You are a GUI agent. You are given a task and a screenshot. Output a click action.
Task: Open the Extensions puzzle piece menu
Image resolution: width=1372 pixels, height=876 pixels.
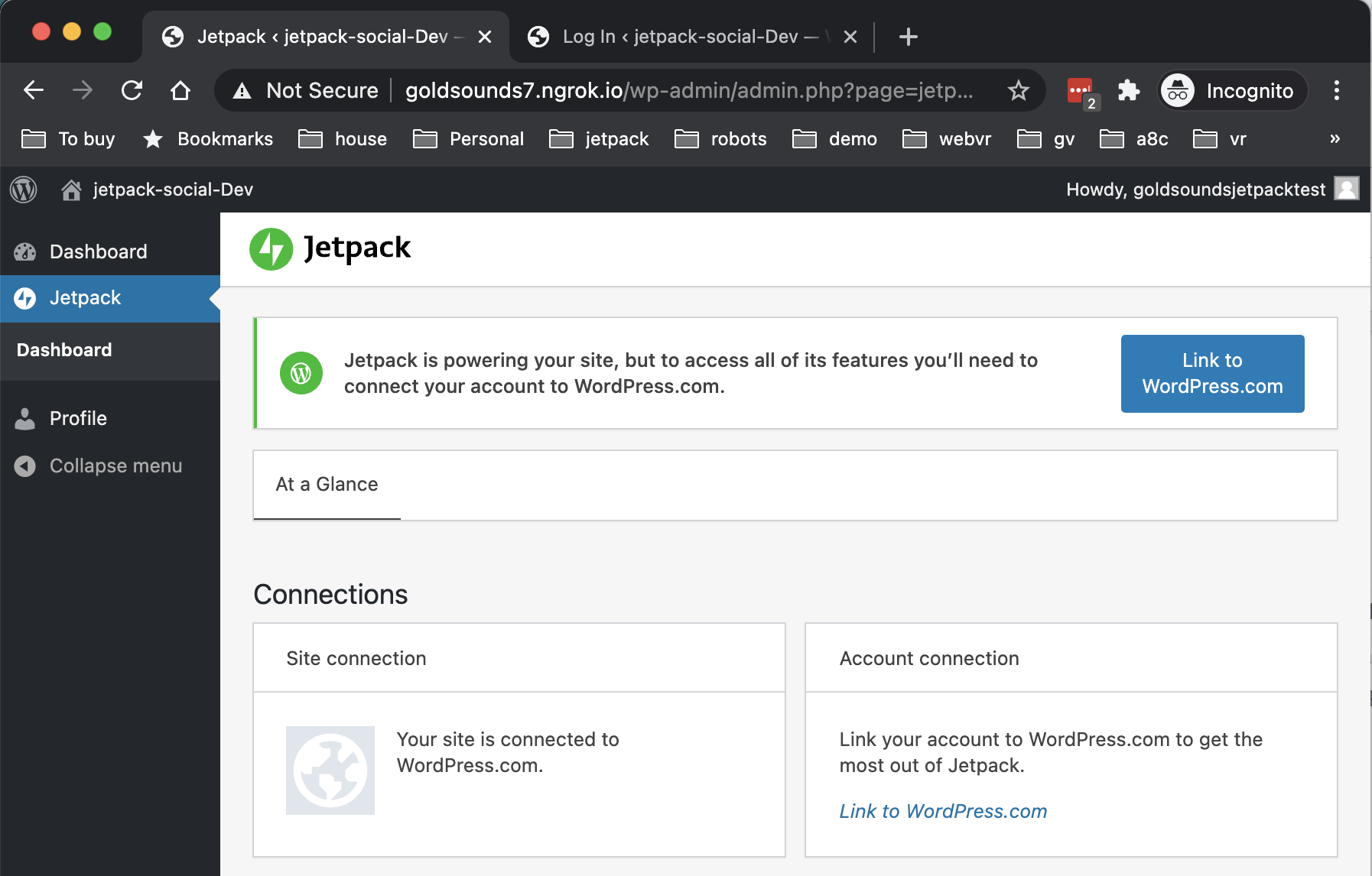tap(1128, 90)
